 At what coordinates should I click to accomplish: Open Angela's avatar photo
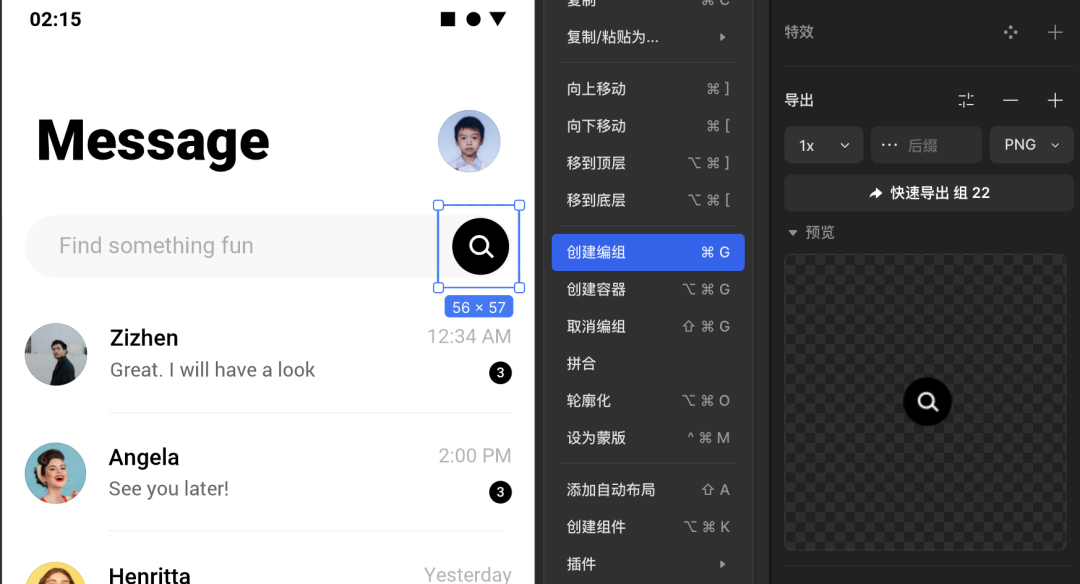click(56, 473)
